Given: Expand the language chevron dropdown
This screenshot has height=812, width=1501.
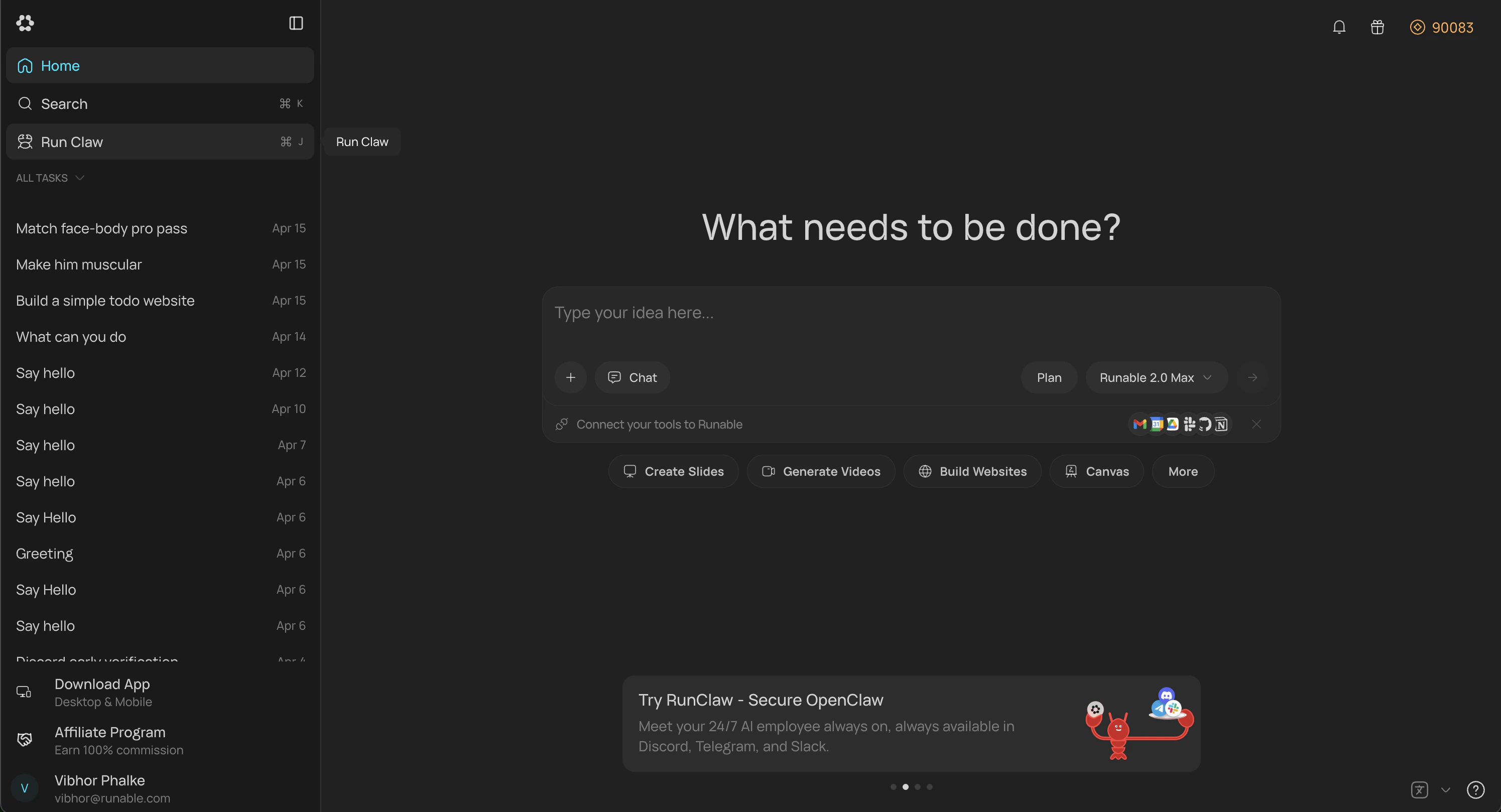Looking at the screenshot, I should (1445, 790).
